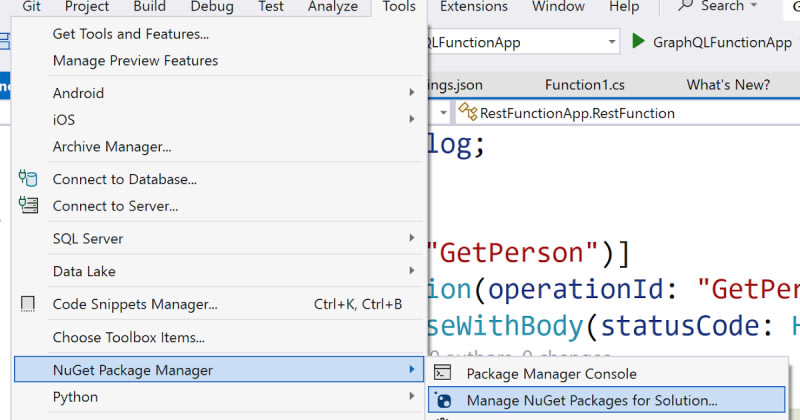The width and height of the screenshot is (800, 420).
Task: Click the Package Manager Console icon
Action: [444, 374]
